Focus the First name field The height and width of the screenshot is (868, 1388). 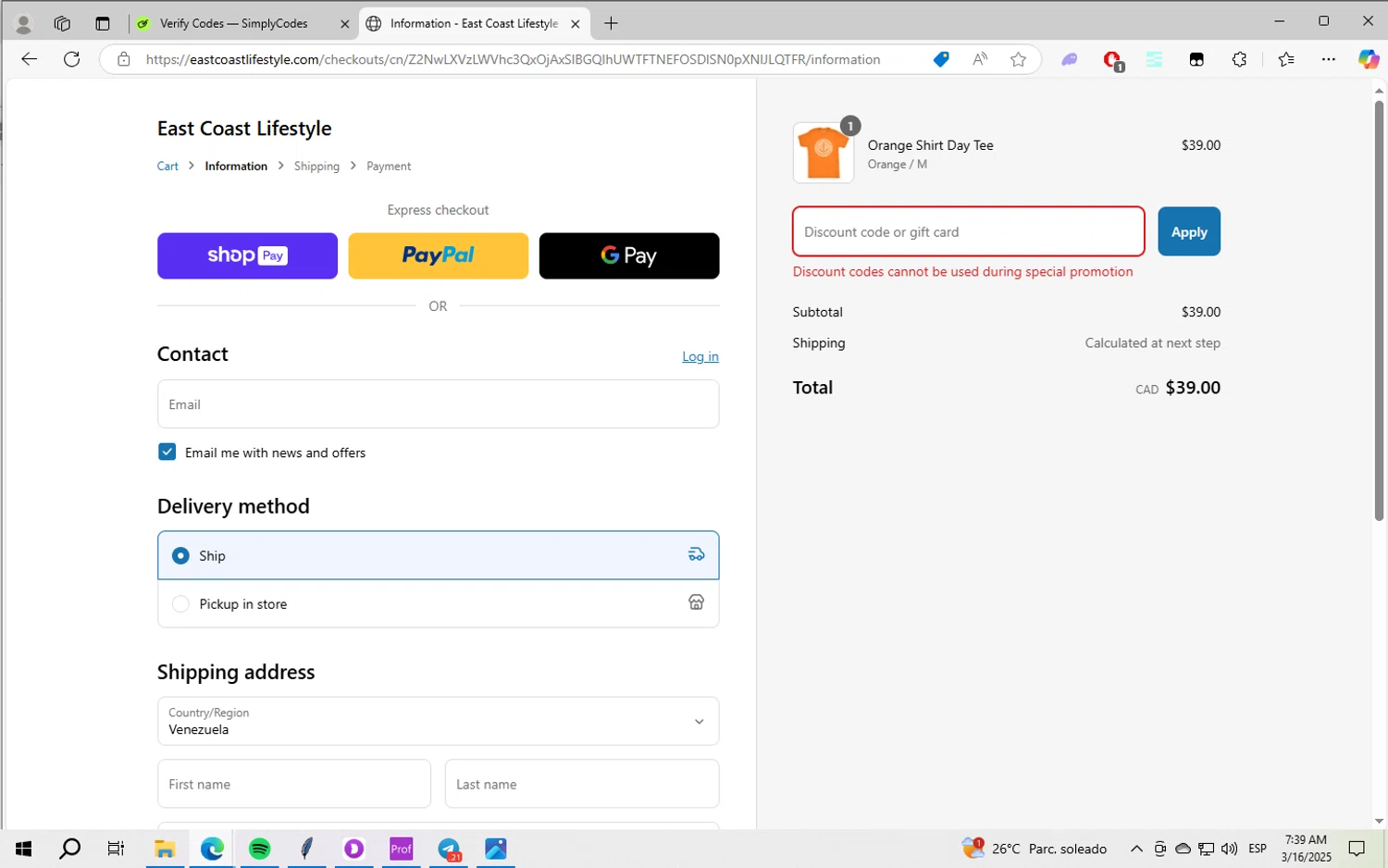(294, 784)
